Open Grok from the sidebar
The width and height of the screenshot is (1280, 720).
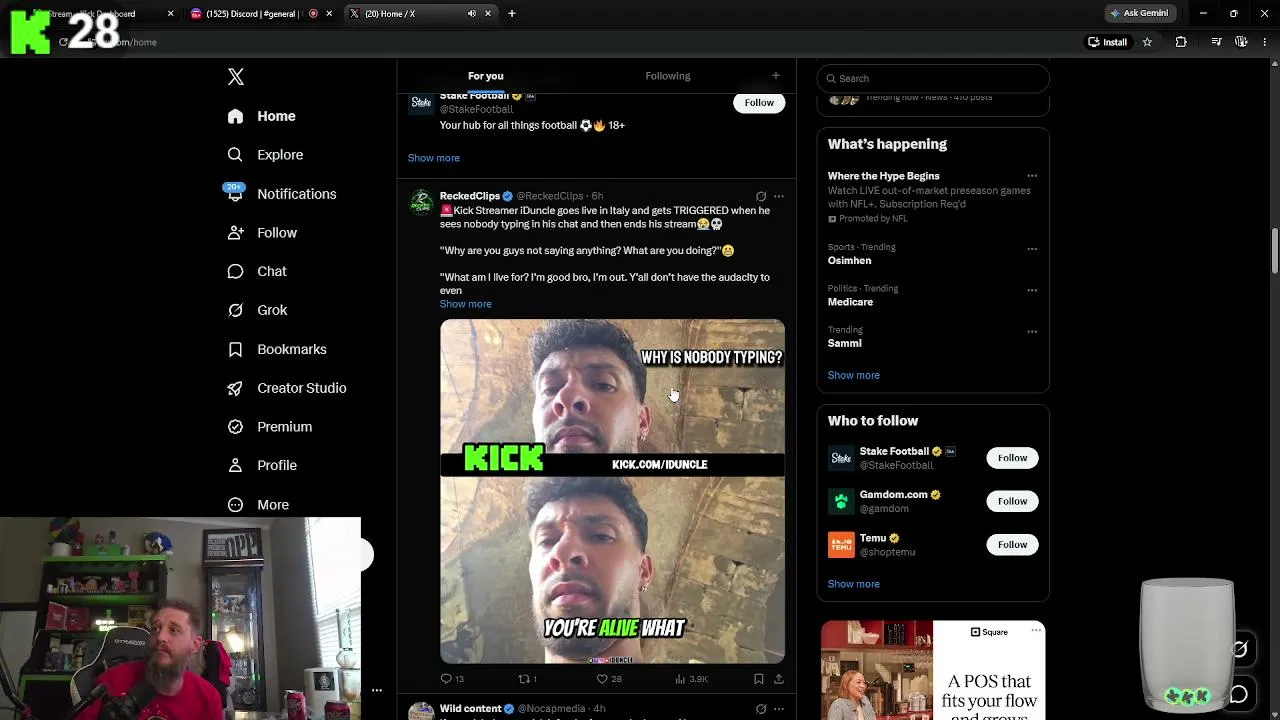(x=257, y=310)
